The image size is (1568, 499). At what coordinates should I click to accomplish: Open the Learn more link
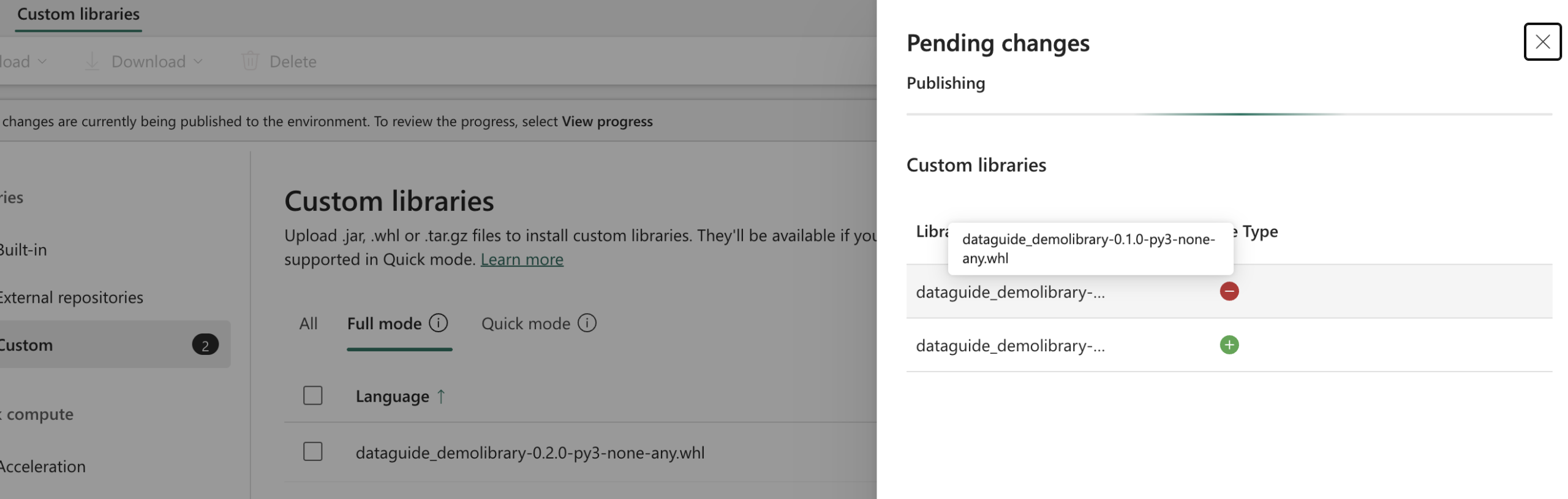pos(522,259)
